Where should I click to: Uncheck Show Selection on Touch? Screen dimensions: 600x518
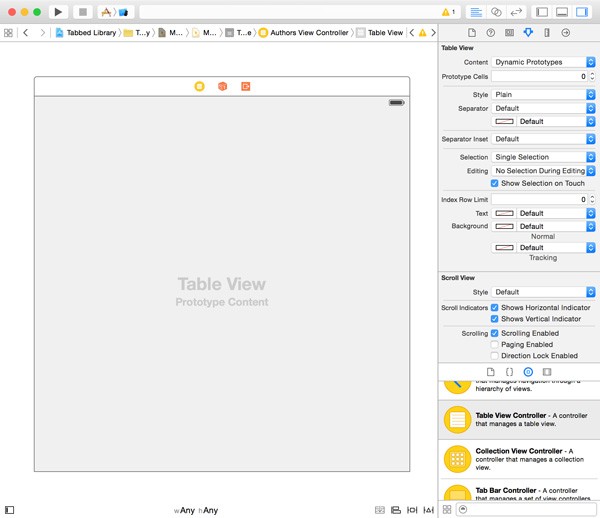click(x=494, y=183)
